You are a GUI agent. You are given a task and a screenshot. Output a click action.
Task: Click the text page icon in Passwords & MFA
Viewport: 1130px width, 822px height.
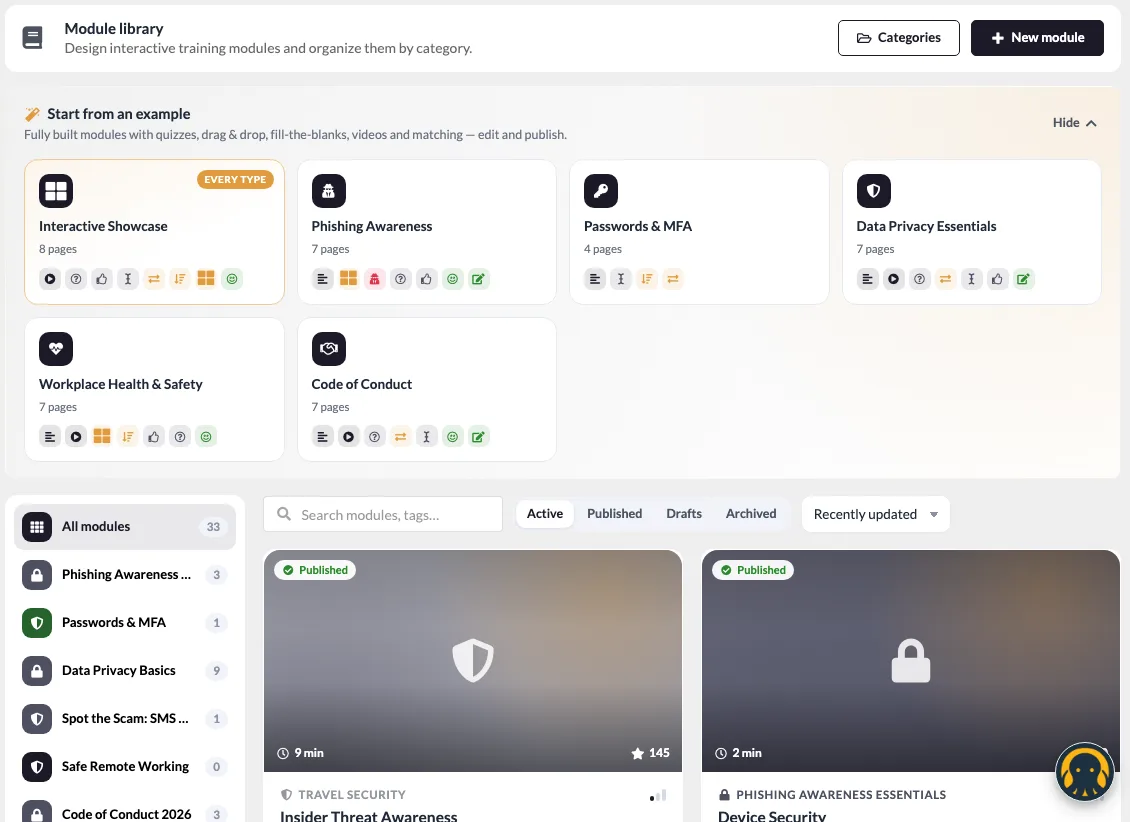(595, 279)
